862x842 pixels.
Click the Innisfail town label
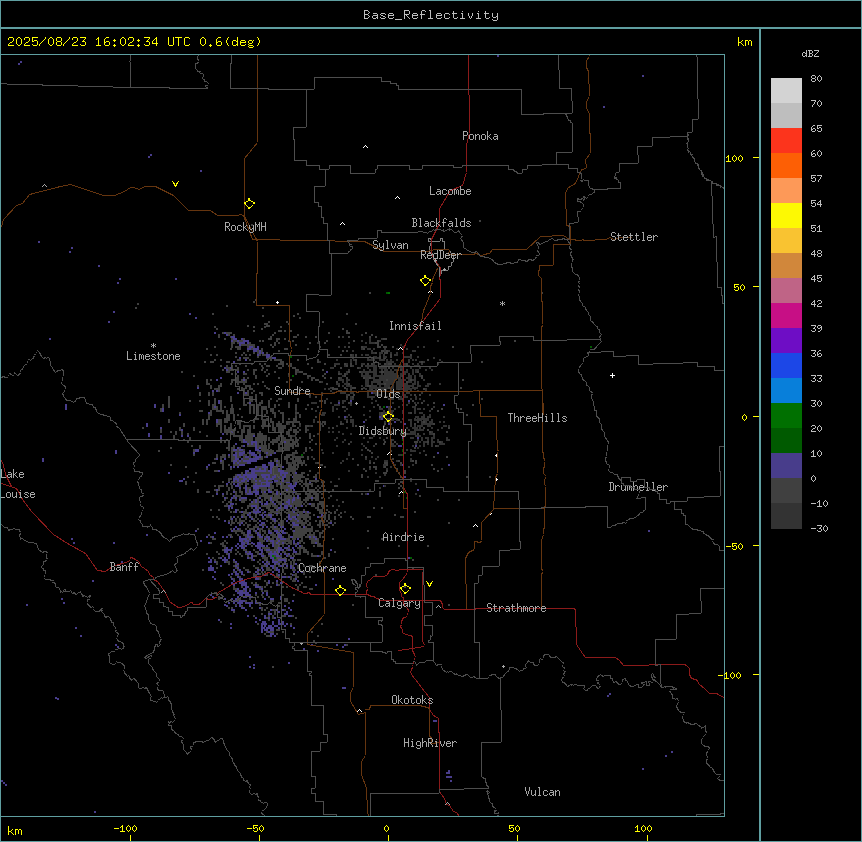click(x=415, y=326)
